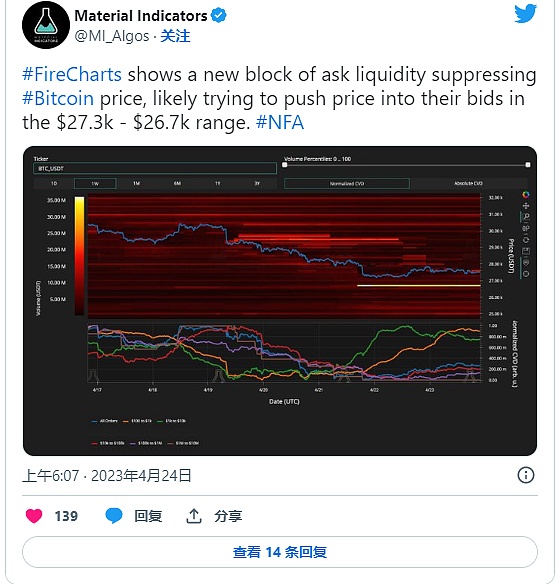
Task: Open the Material Indicators profile avatar
Action: pyautogui.click(x=46, y=25)
